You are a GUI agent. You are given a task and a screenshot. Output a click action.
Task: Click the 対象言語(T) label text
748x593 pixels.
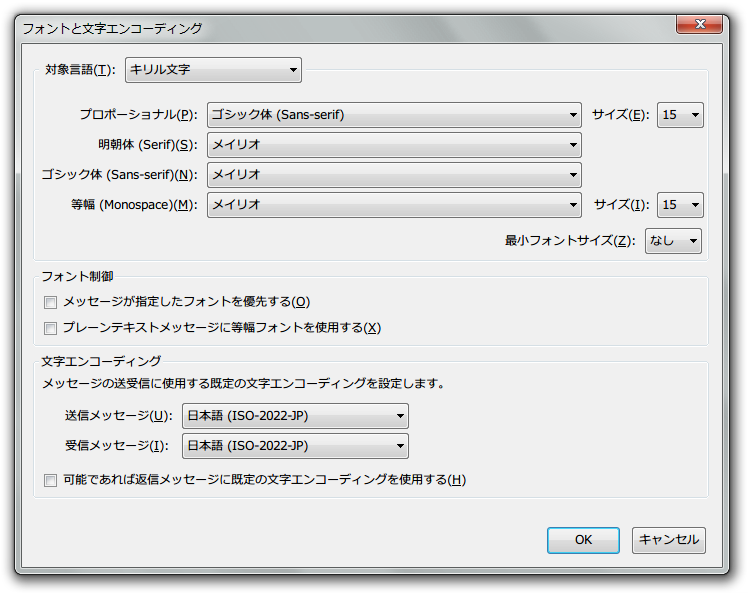click(x=79, y=70)
